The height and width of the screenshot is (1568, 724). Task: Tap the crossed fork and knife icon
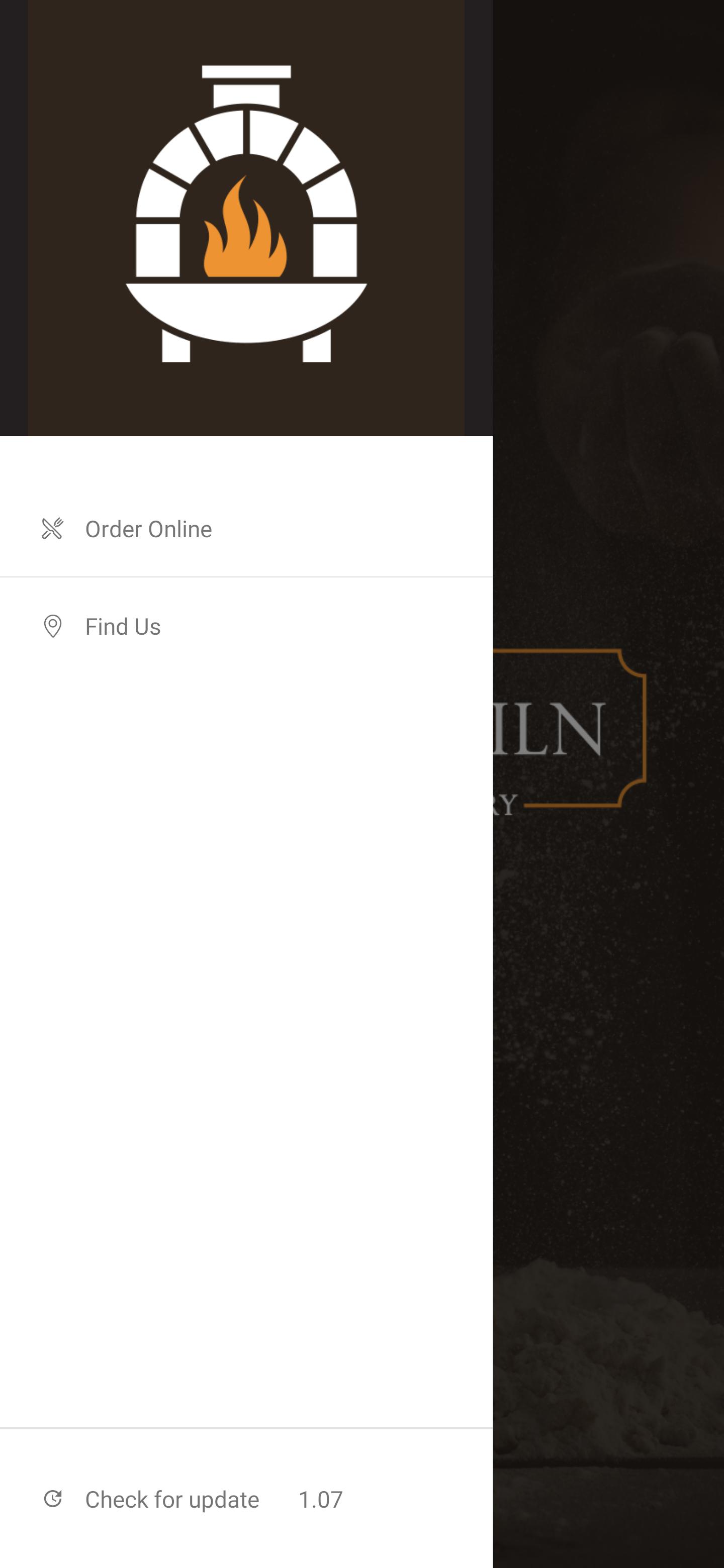[x=52, y=528]
